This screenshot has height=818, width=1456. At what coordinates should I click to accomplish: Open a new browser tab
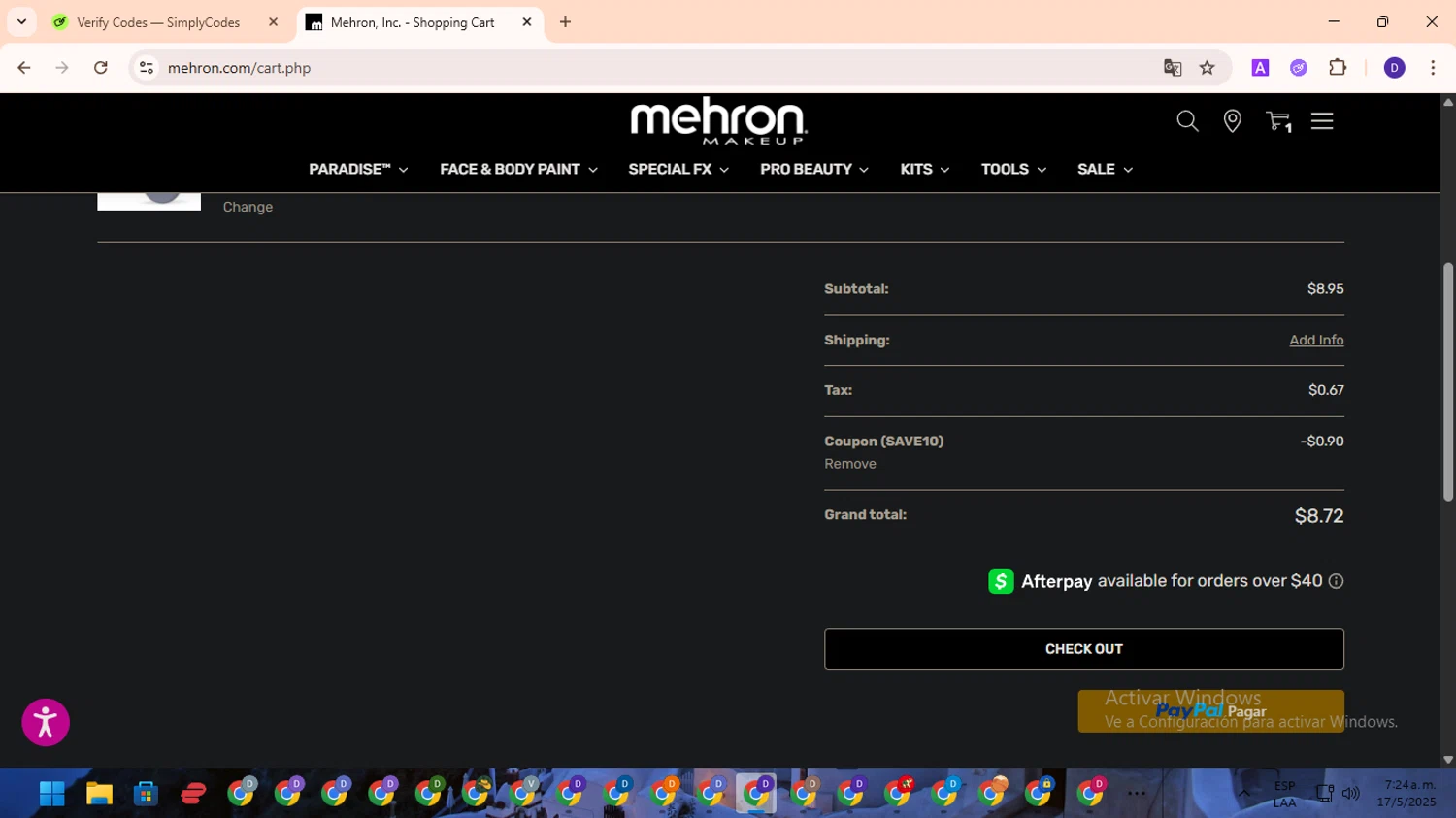565,21
